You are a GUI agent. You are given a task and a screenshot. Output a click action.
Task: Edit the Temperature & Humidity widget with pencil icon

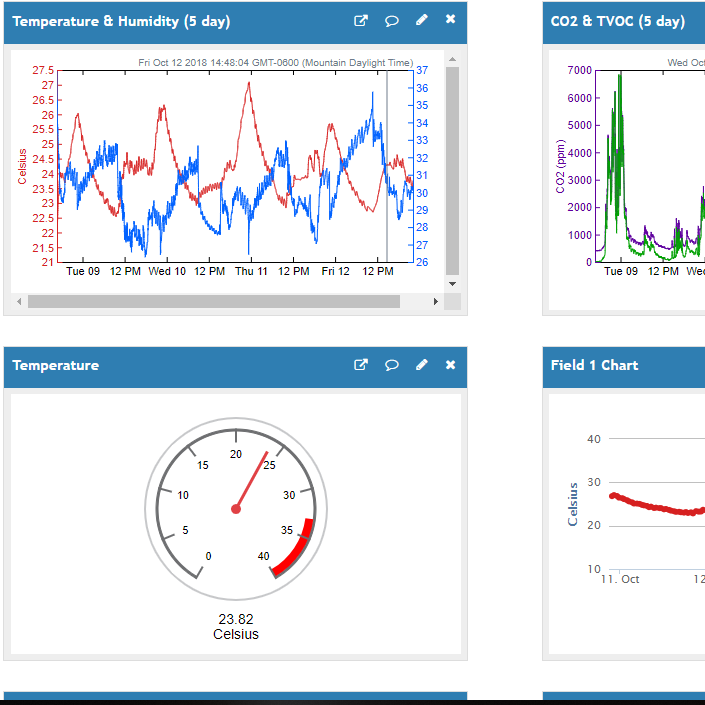coord(422,20)
